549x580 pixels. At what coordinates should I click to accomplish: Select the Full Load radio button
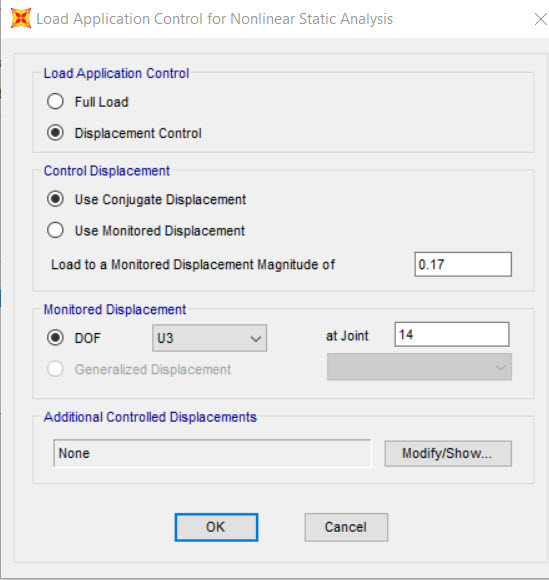55,101
